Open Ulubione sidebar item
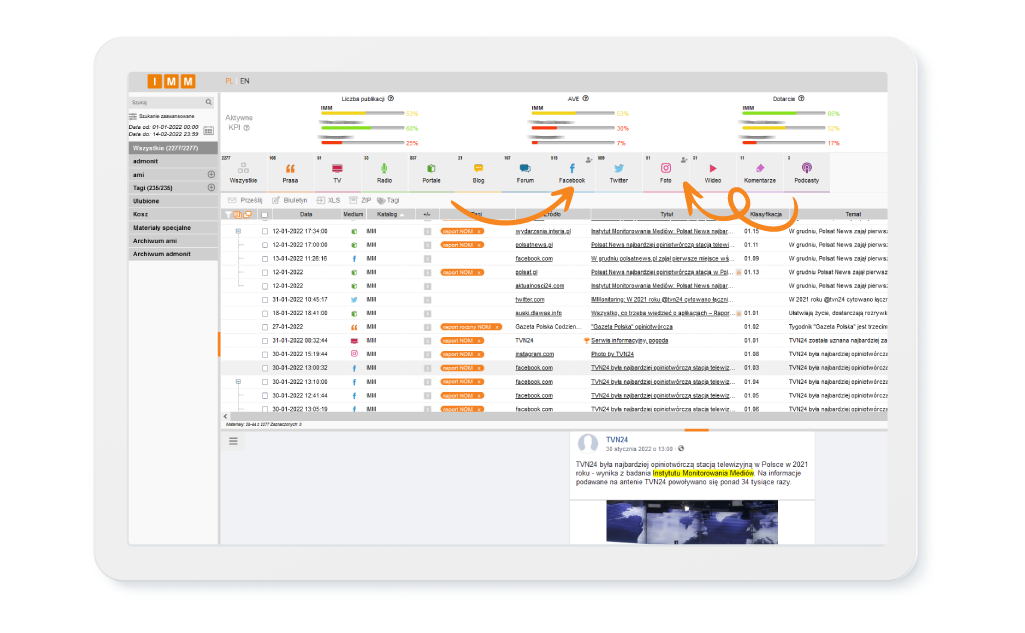 pos(173,201)
